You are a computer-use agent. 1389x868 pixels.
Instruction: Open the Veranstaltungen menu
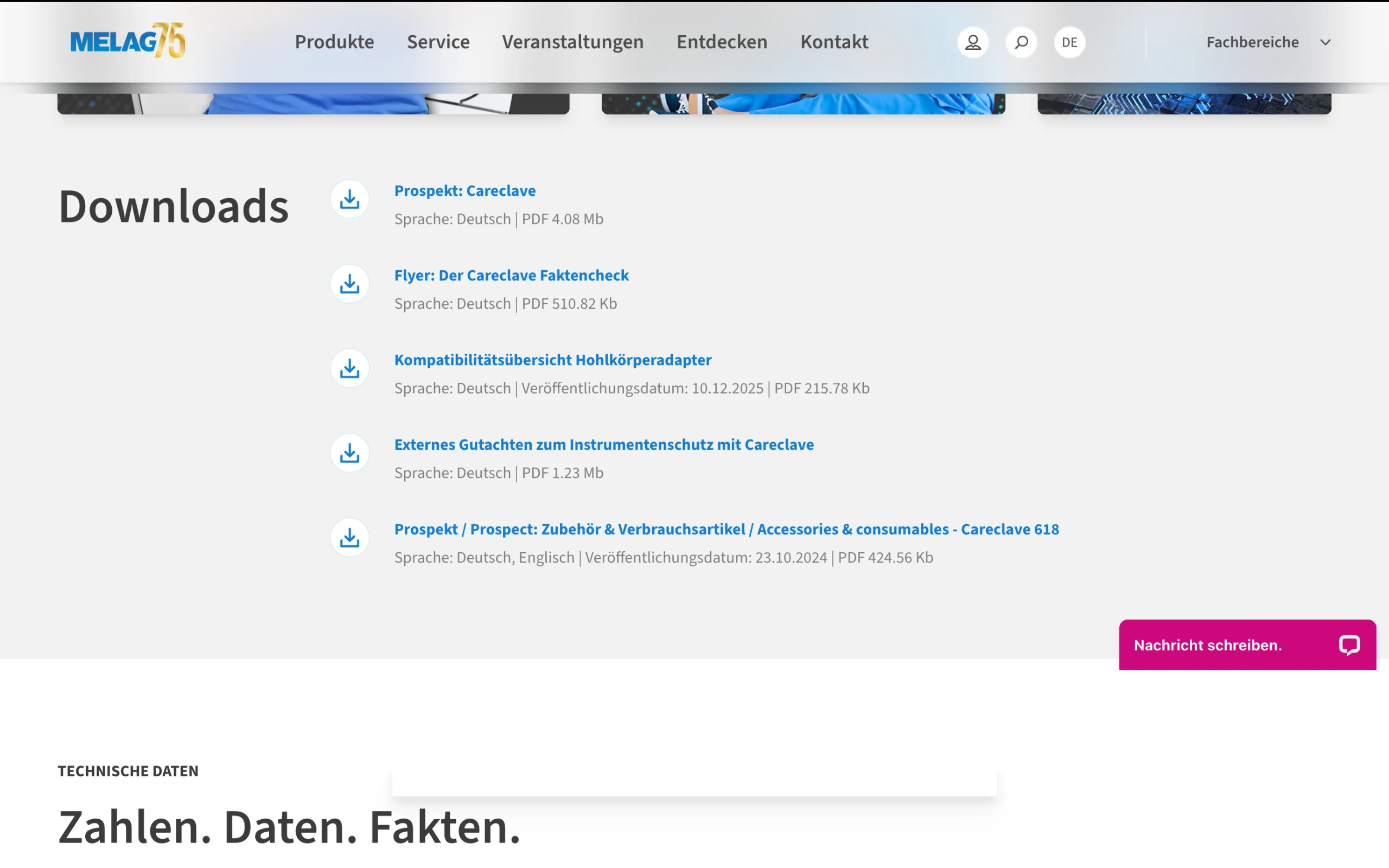coord(573,42)
